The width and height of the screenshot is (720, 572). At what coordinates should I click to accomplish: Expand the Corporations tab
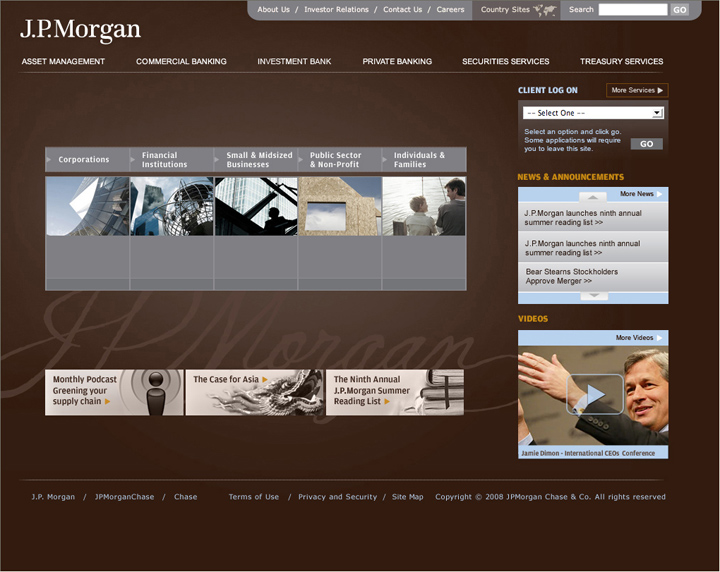pos(87,160)
